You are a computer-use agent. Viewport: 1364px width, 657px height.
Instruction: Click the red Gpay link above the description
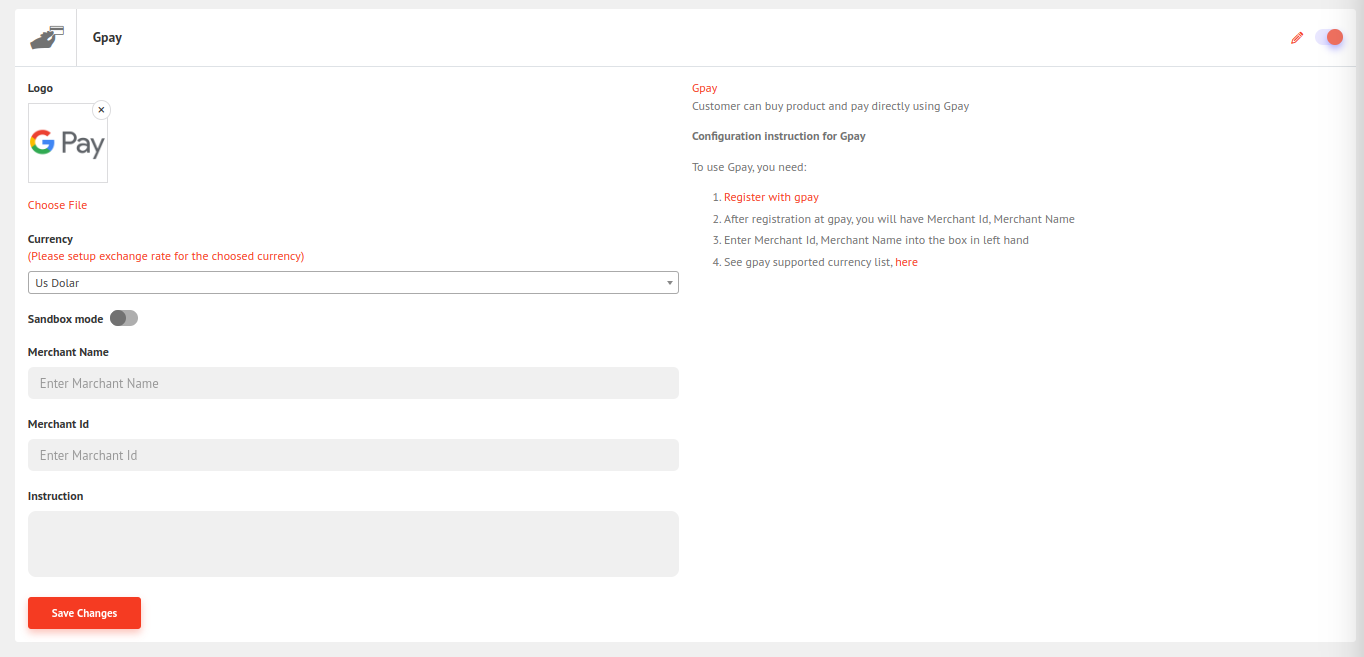tap(705, 88)
